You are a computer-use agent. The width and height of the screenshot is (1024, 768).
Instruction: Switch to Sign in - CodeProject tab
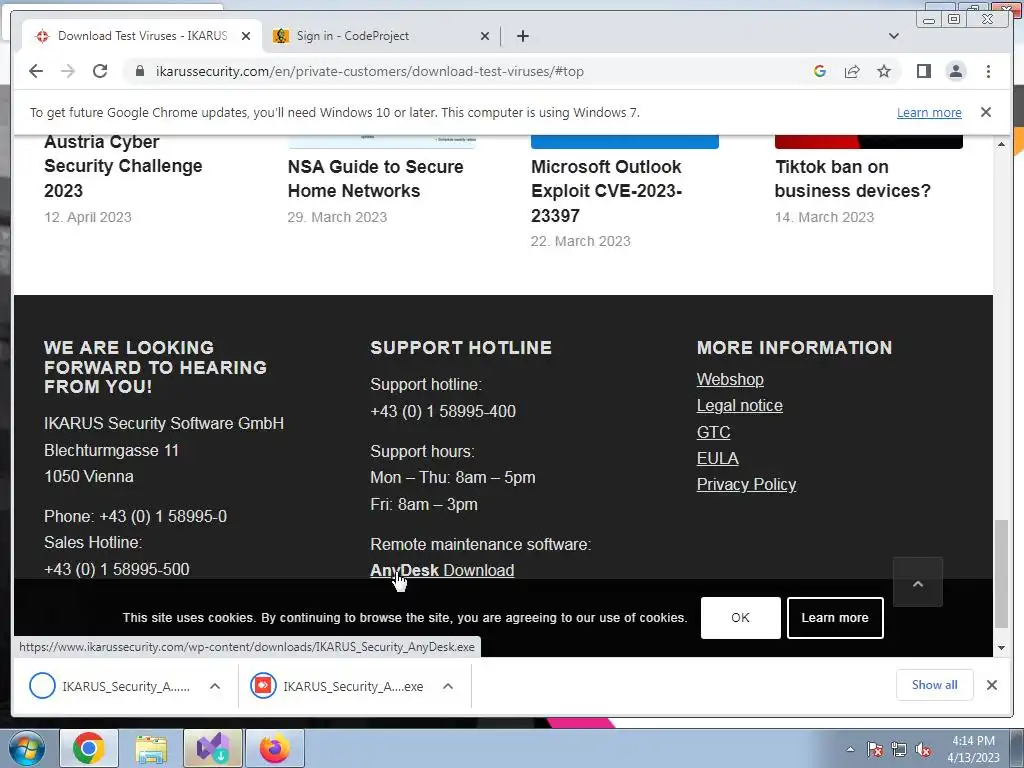(382, 36)
